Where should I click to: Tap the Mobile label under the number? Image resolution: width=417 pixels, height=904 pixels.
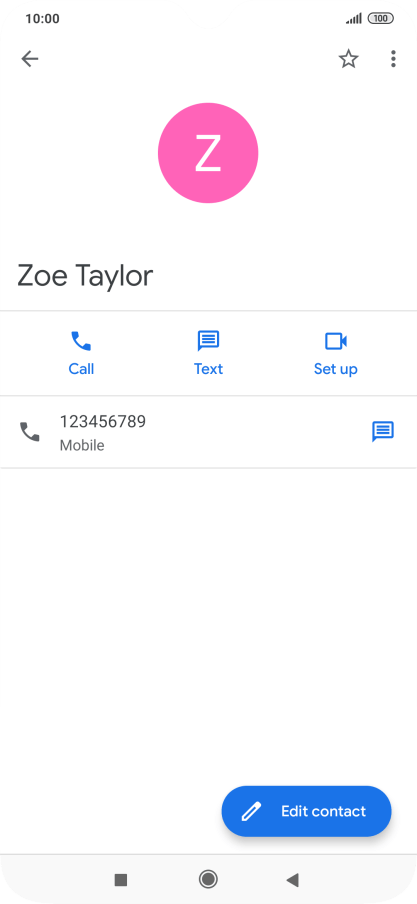pos(82,446)
